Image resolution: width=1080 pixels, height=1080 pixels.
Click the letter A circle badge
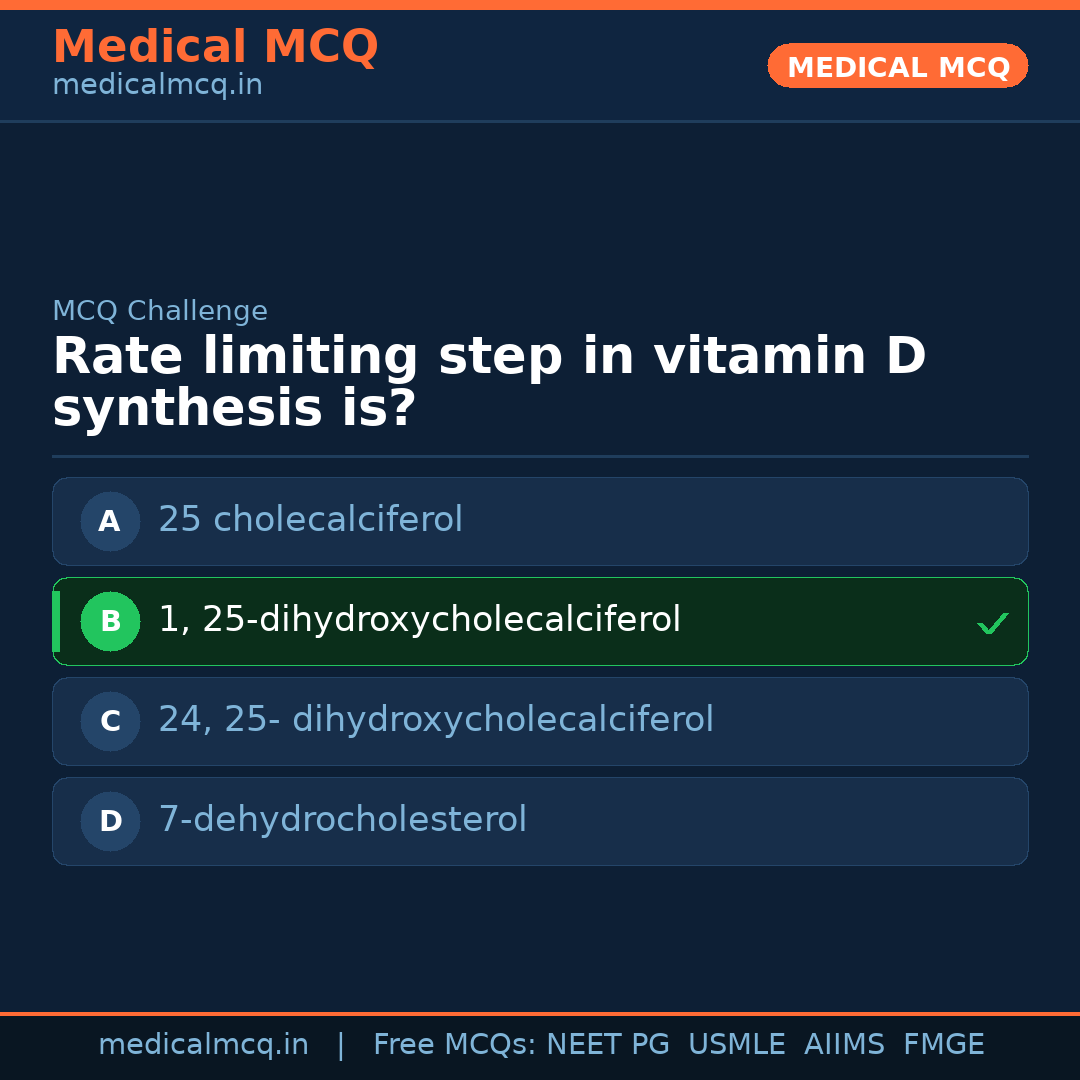tap(110, 521)
